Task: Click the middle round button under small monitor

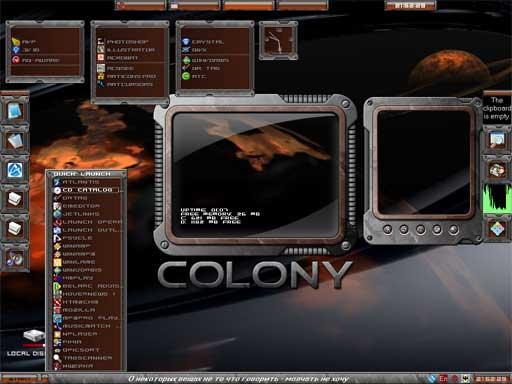Action: click(x=420, y=229)
